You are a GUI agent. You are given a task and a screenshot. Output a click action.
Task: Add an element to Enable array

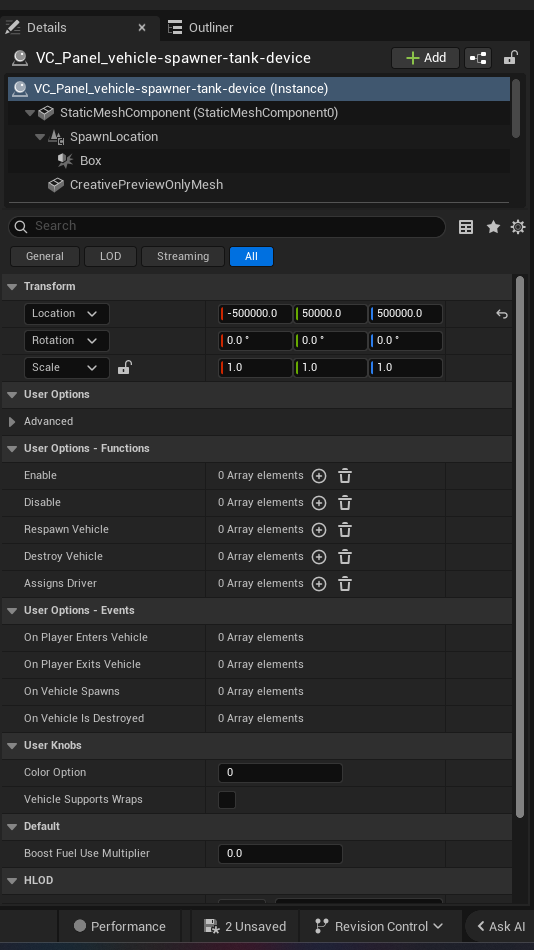(319, 476)
